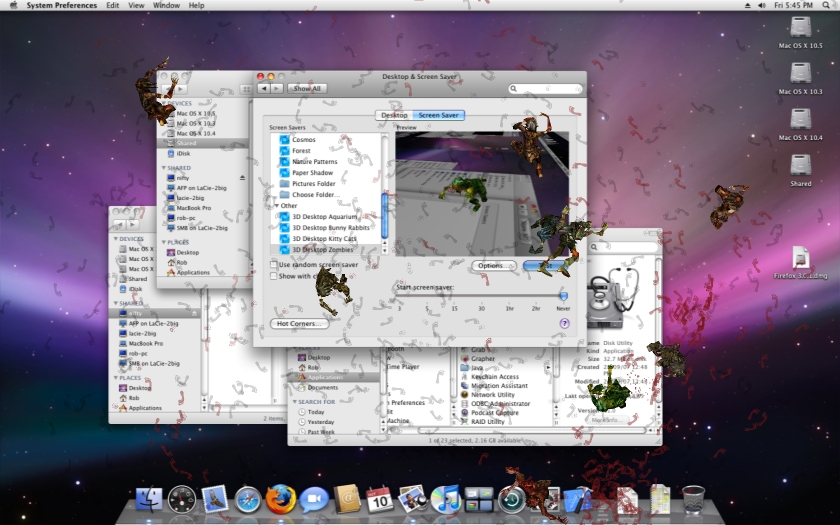
Task: Select MacBook Pro in Finder window with nifty selected
Action: pos(145,343)
